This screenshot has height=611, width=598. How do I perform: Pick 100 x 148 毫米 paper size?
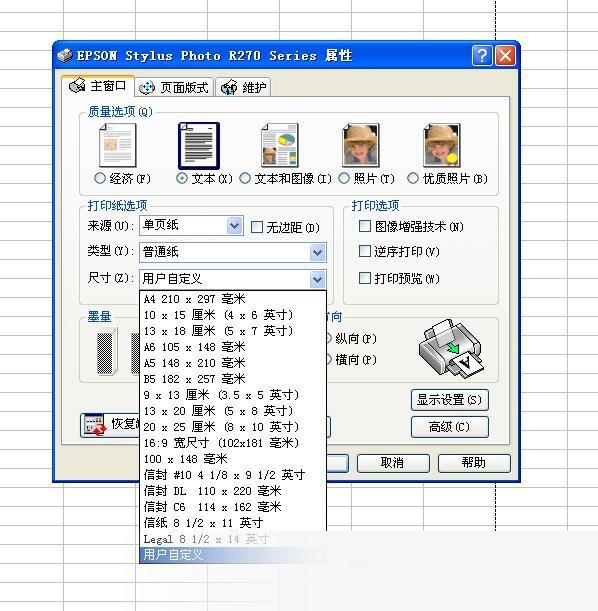point(233,459)
